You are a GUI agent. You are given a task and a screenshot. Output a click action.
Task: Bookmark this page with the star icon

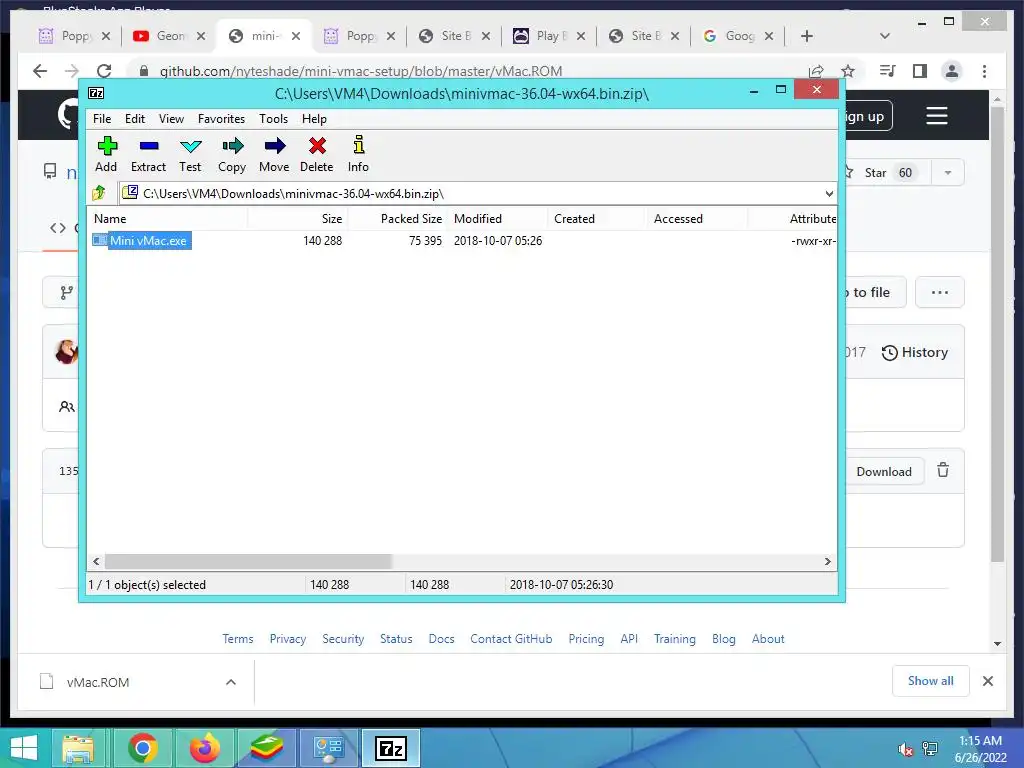pyautogui.click(x=848, y=71)
